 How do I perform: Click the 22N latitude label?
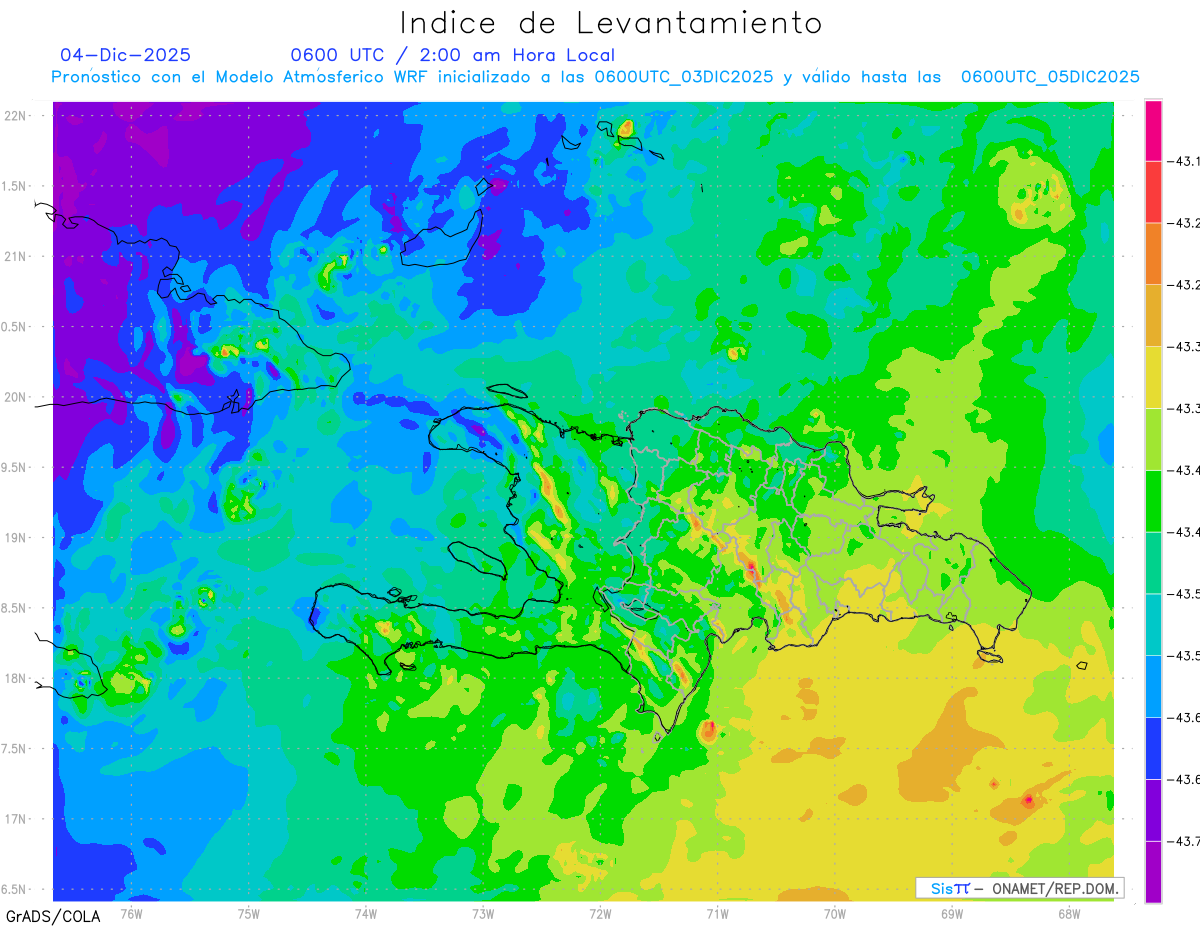coord(16,115)
